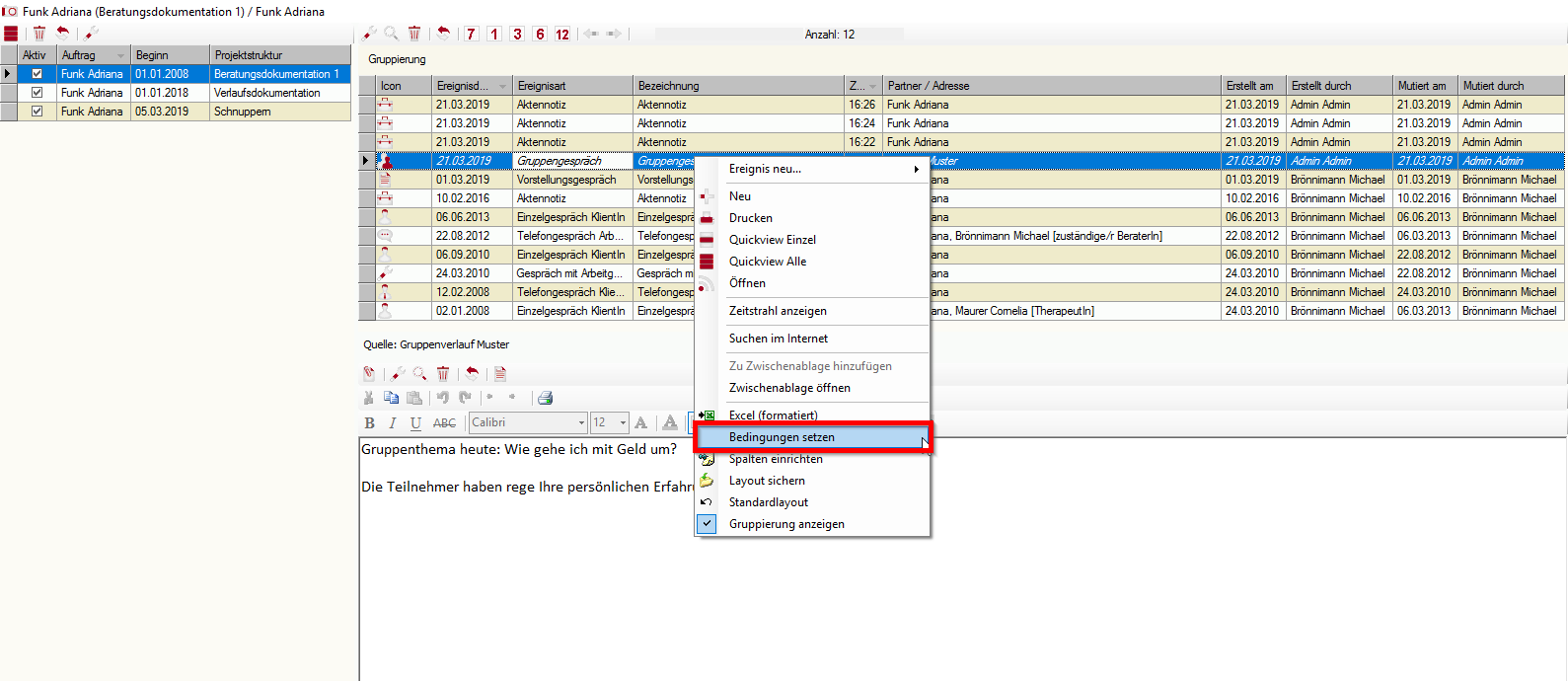Select the 'Gespräch mit Arbeitg...' event row
This screenshot has height=681, width=1568.
961,273
